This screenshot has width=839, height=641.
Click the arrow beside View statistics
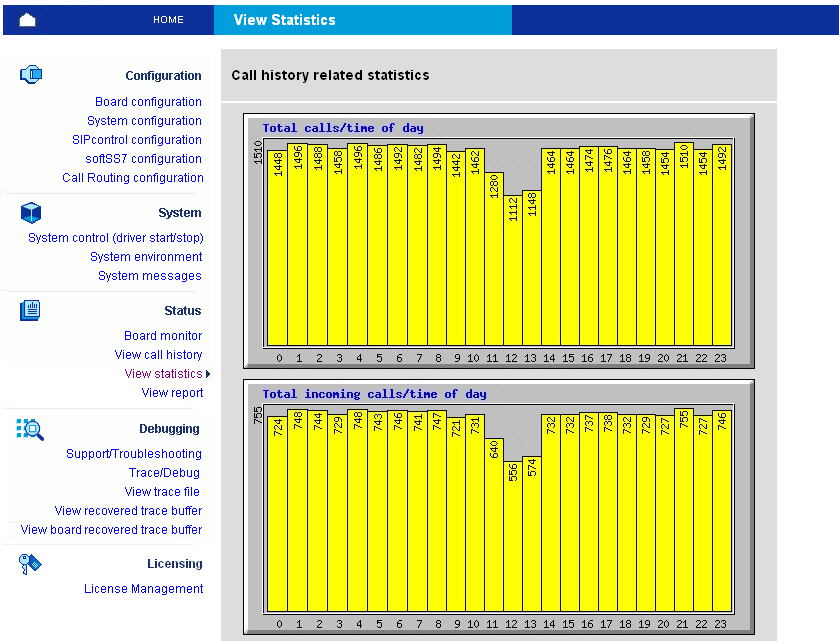pyautogui.click(x=208, y=374)
